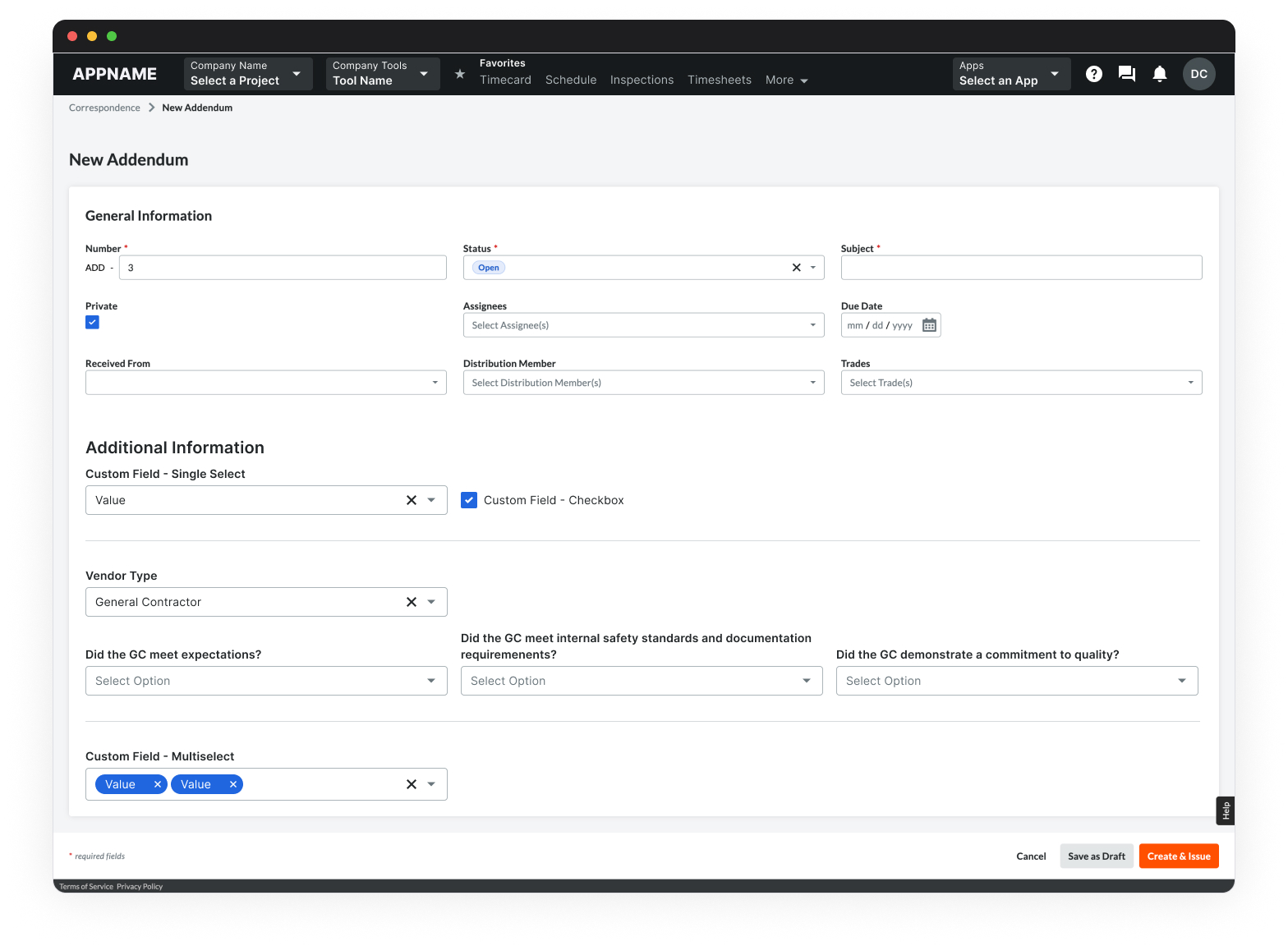Clear the Status field selection

click(796, 268)
